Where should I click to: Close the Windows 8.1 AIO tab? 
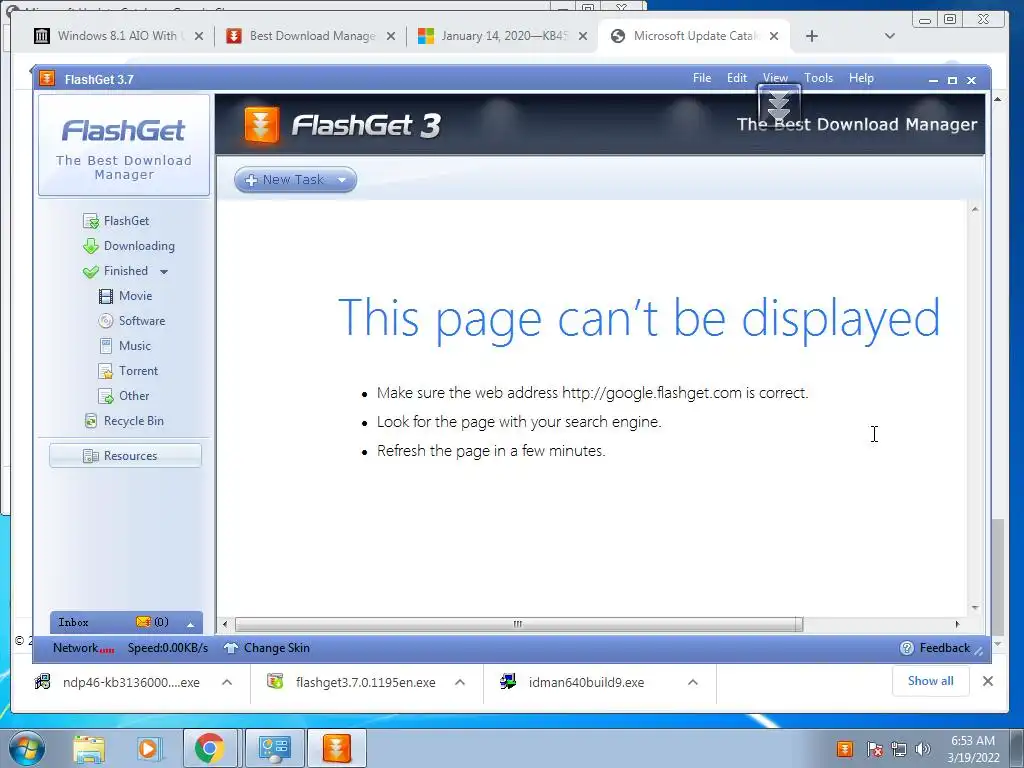199,36
